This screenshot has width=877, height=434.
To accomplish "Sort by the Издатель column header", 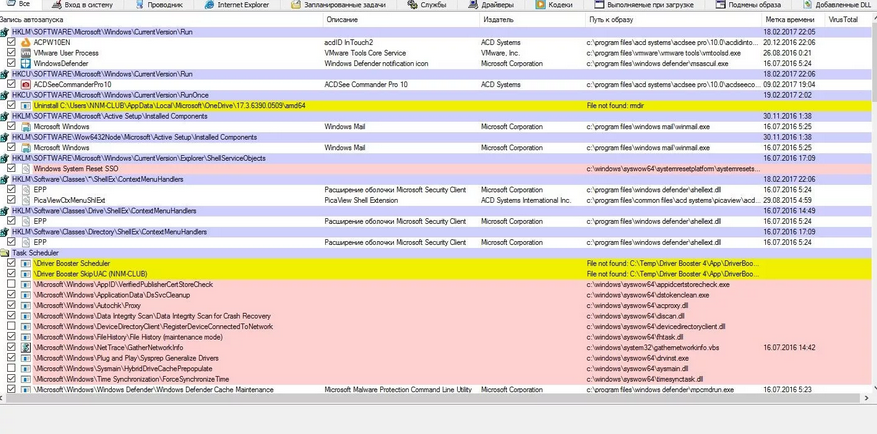I will (532, 20).
